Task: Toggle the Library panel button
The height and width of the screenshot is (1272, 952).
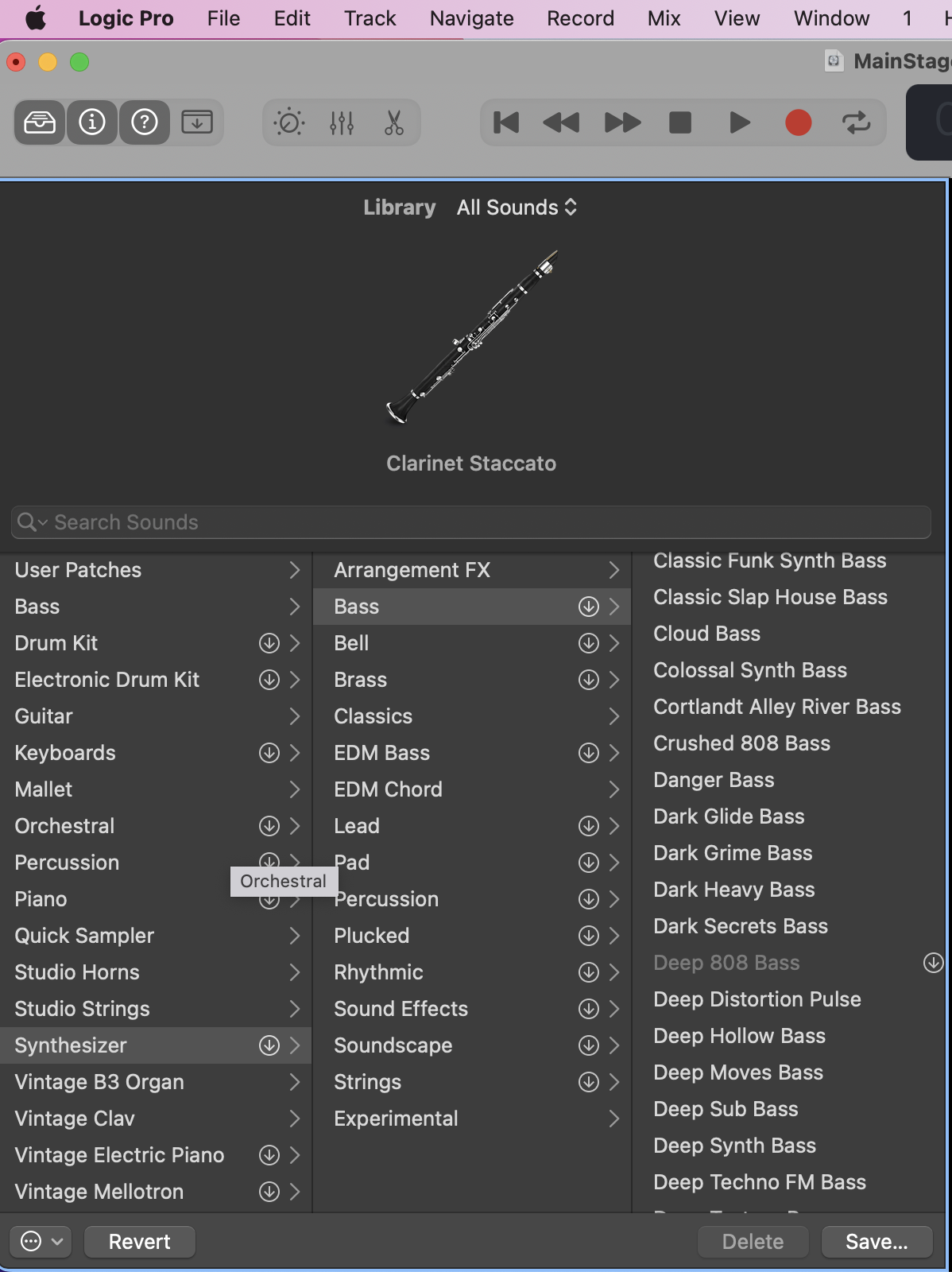Action: tap(40, 122)
